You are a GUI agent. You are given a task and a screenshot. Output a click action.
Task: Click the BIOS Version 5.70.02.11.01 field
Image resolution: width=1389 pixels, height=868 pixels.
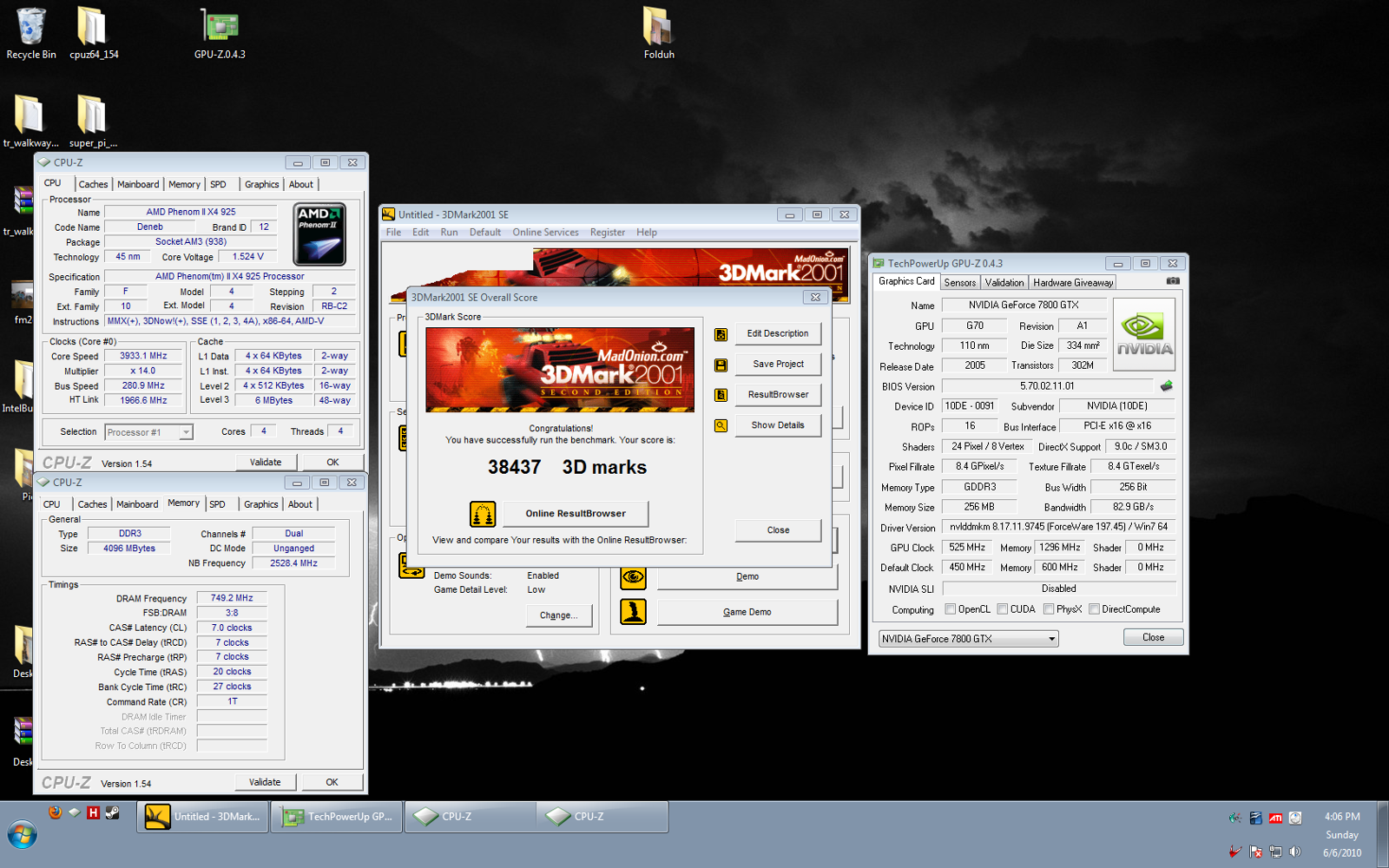tap(1047, 386)
